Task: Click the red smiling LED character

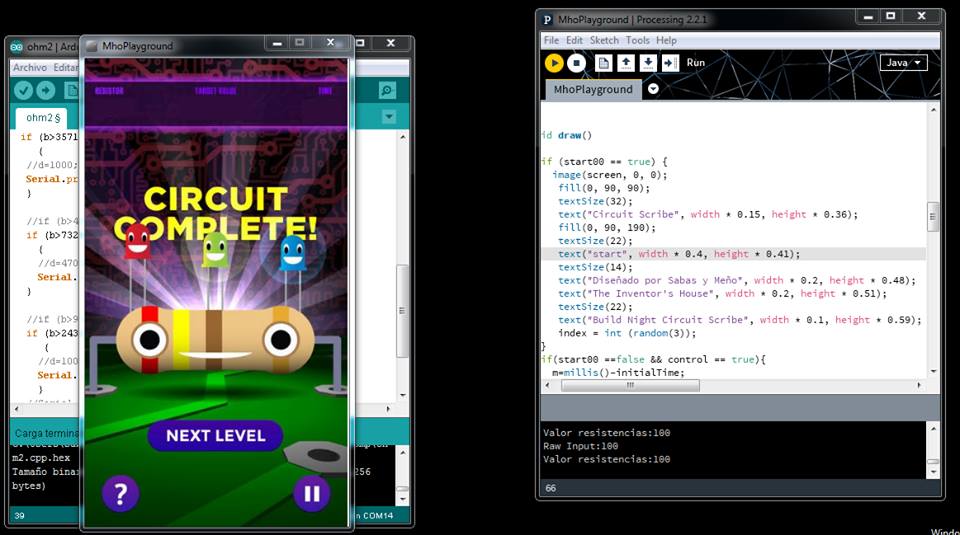Action: (x=137, y=240)
